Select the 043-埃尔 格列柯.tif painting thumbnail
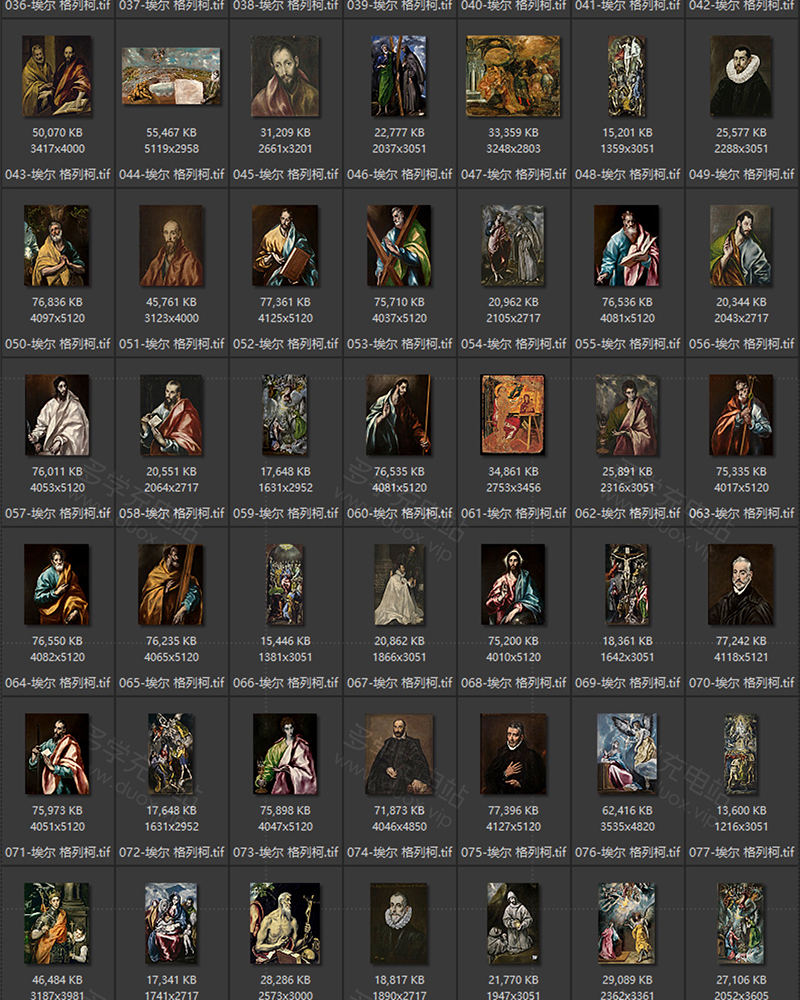 click(x=57, y=76)
